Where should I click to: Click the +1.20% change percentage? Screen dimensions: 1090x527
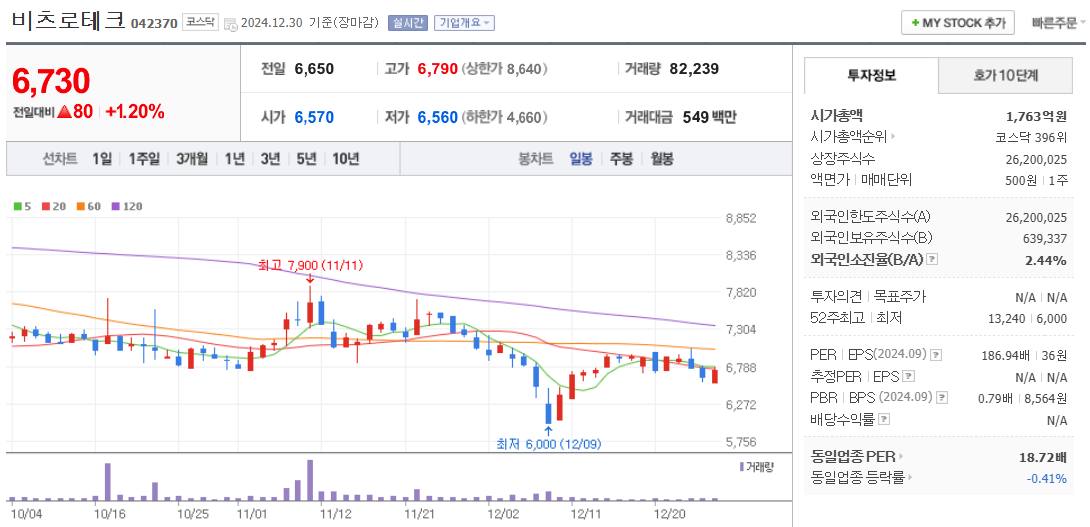(136, 111)
